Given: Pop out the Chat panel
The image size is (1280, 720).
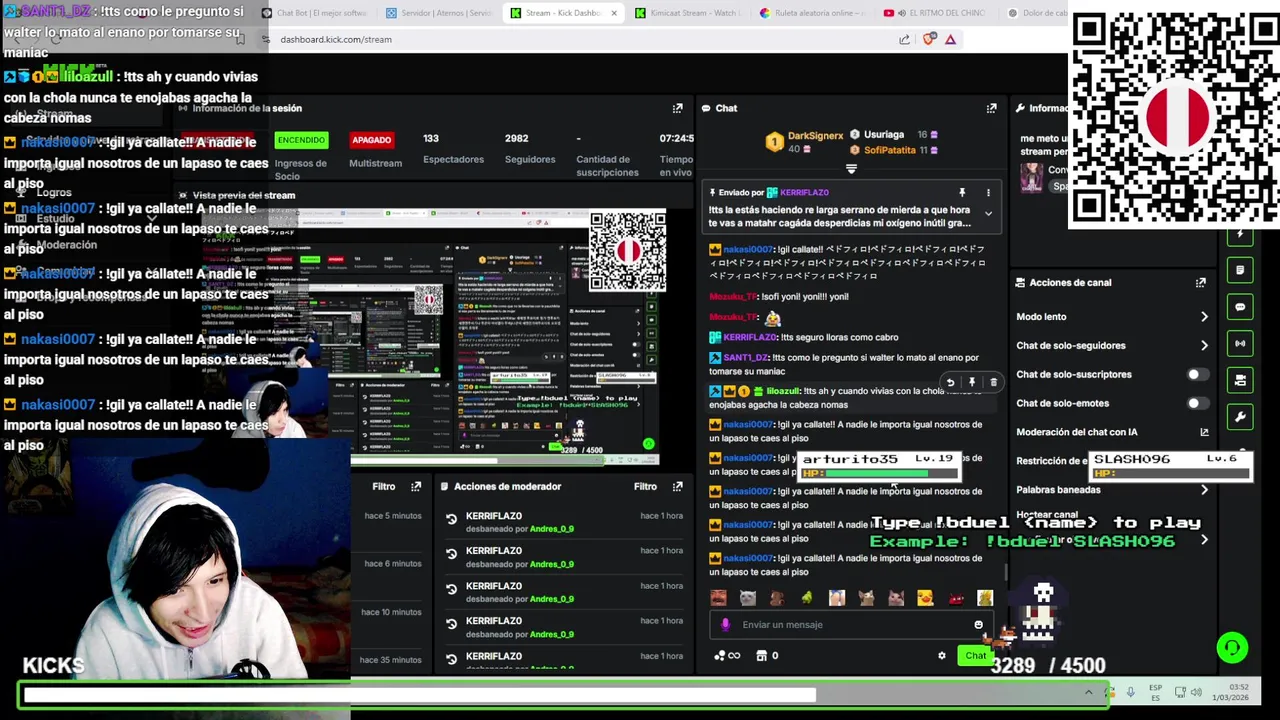Looking at the screenshot, I should pos(991,108).
